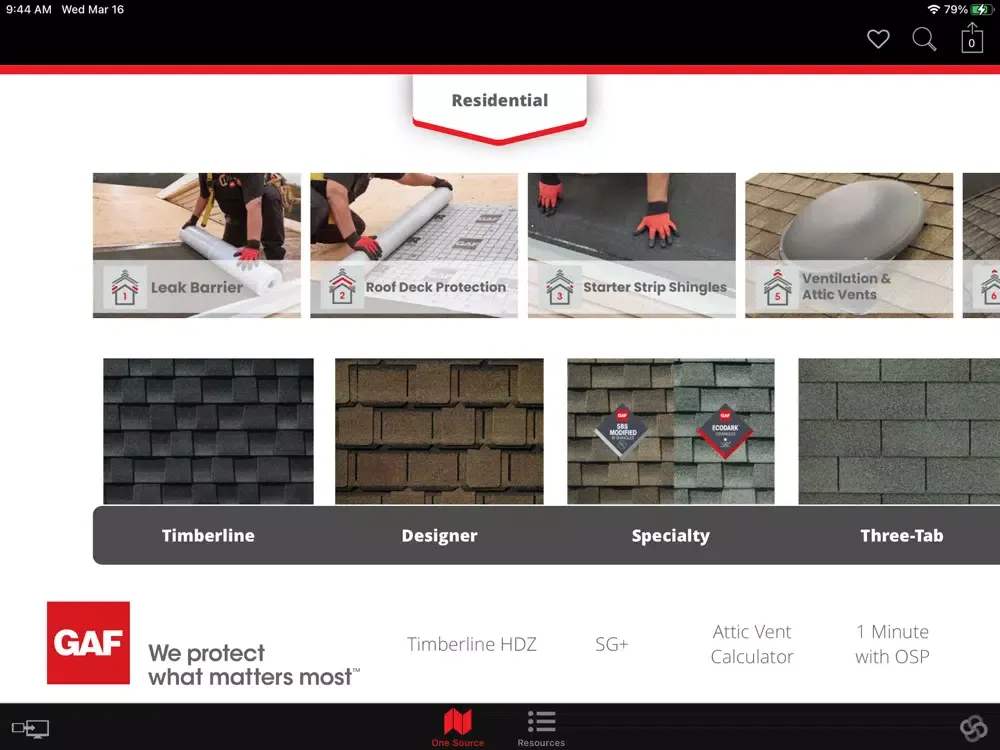The height and width of the screenshot is (750, 1000).
Task: Open the SG+ link
Action: [x=612, y=644]
